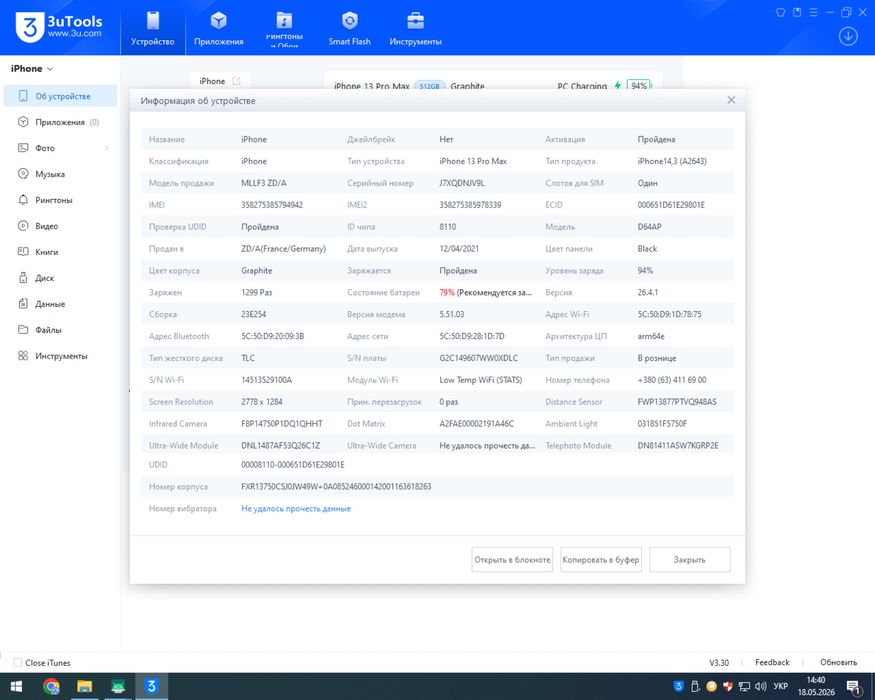875x700 pixels.
Task: Click version V3.30 in status bar
Action: point(719,663)
